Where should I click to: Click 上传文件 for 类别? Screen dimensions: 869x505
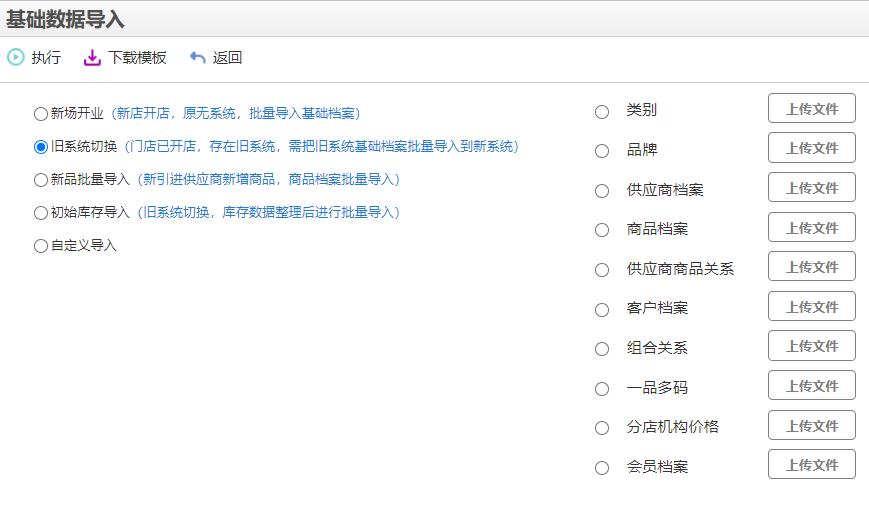coord(812,108)
